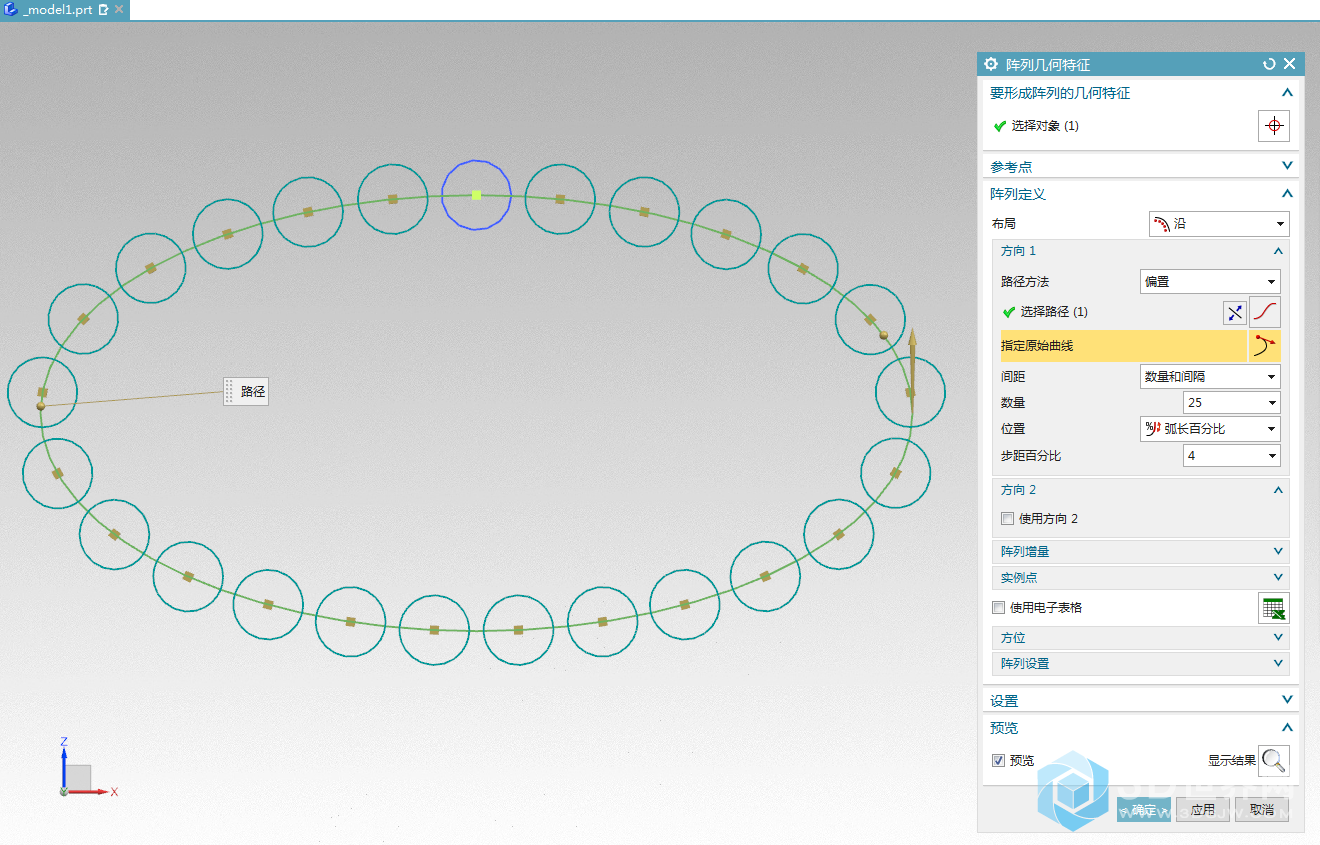Click the dialog settings gear icon
The height and width of the screenshot is (845, 1320).
[x=991, y=64]
